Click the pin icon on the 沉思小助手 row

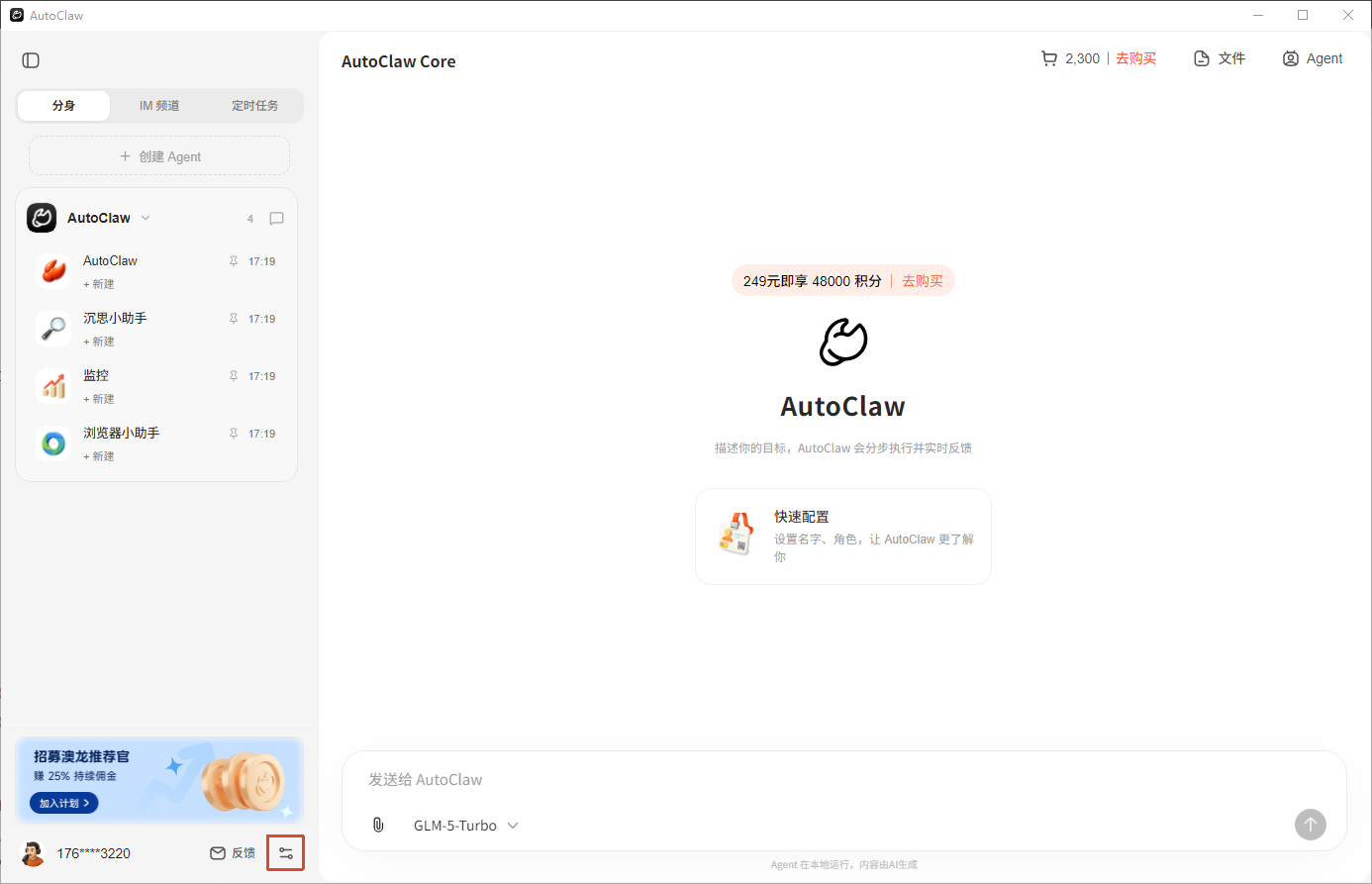(x=234, y=319)
